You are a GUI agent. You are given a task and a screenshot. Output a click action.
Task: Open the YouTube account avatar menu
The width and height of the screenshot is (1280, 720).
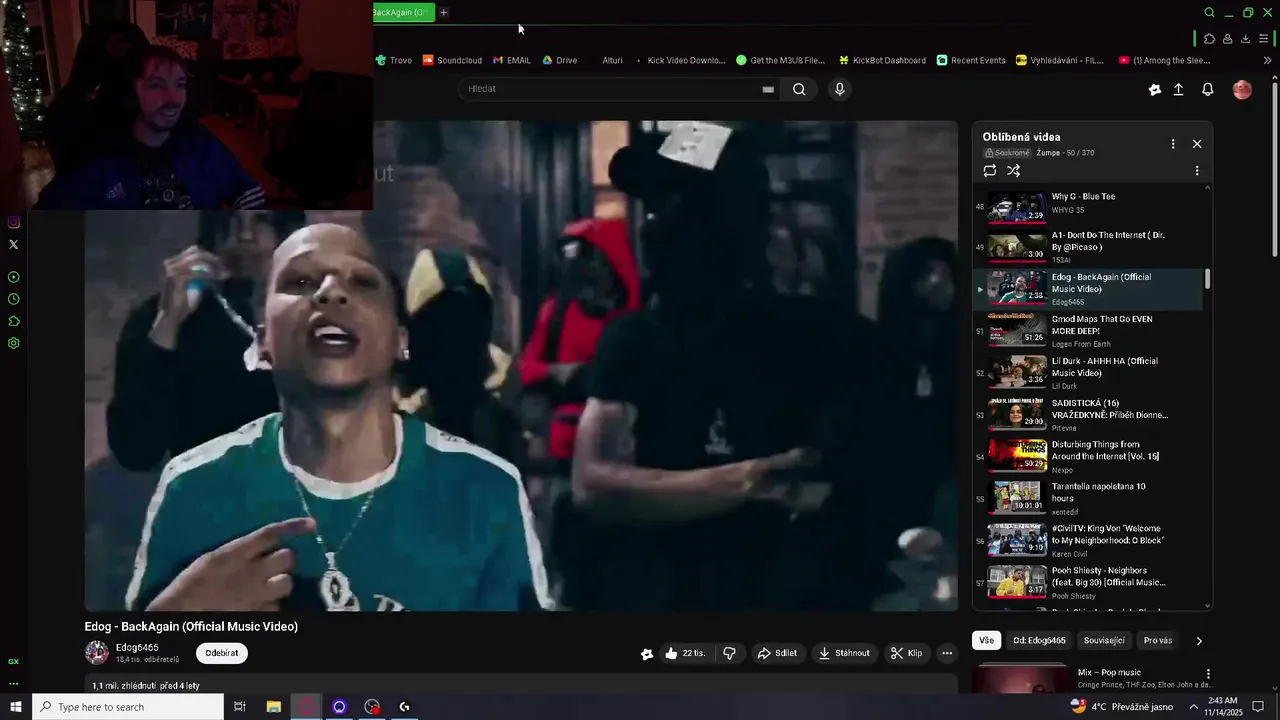coord(1242,89)
